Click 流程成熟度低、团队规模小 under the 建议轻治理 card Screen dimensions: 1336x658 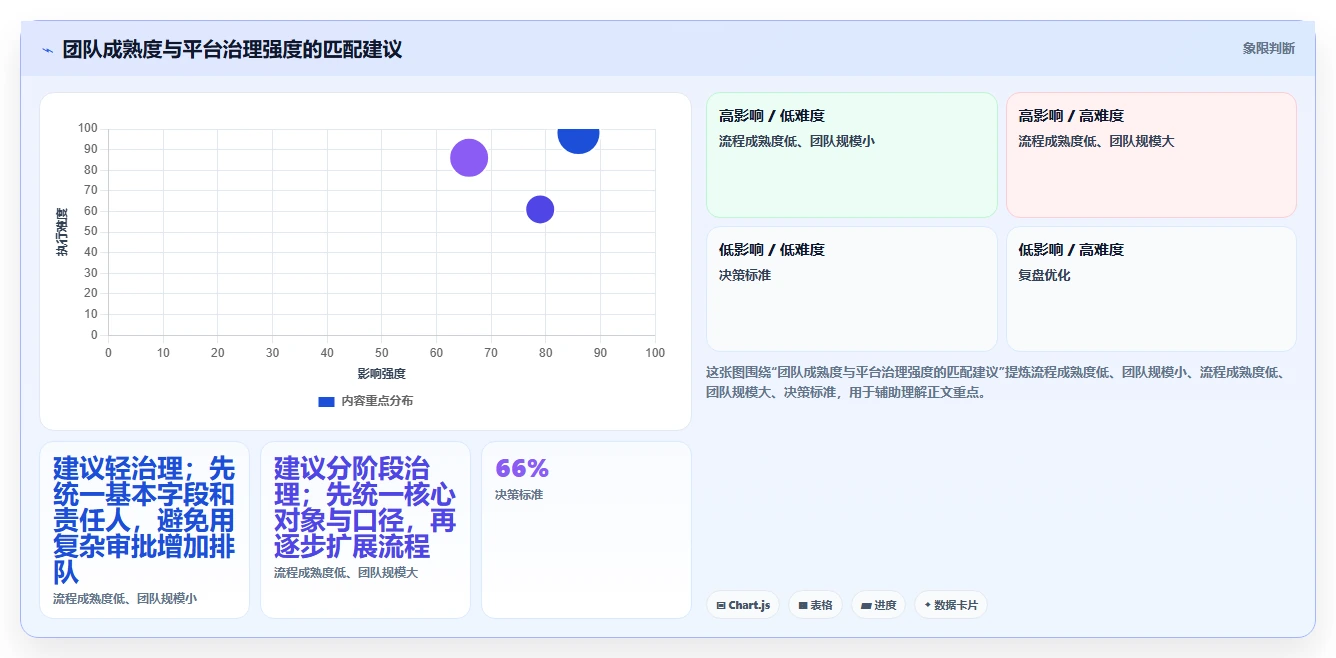point(125,599)
